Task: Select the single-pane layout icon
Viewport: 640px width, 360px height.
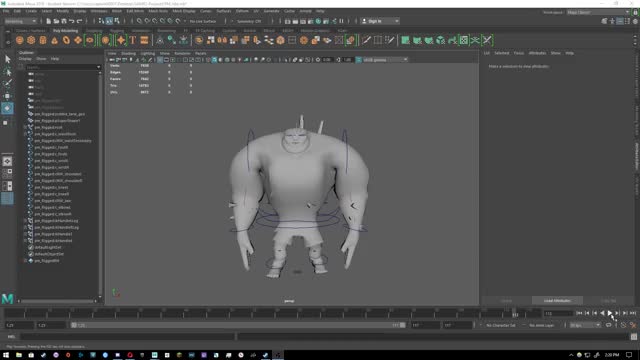Action: click(x=7, y=161)
